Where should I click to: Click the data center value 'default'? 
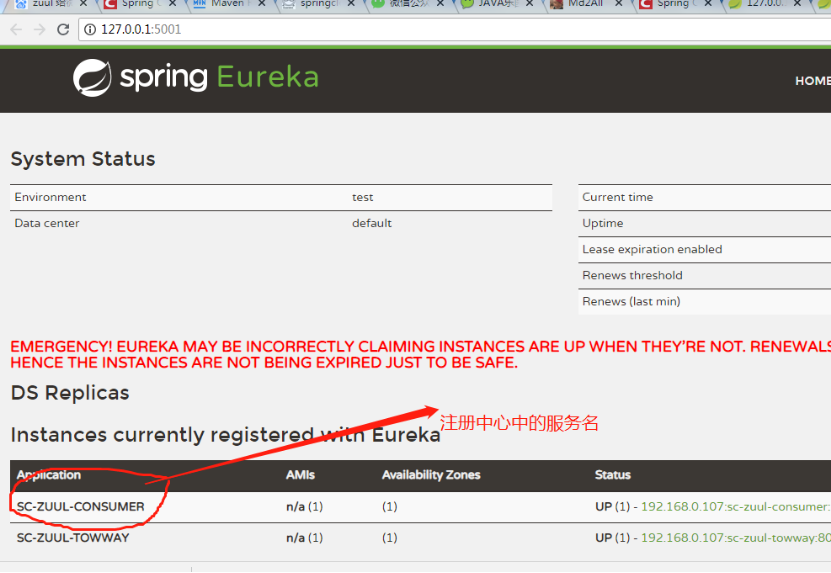(372, 223)
